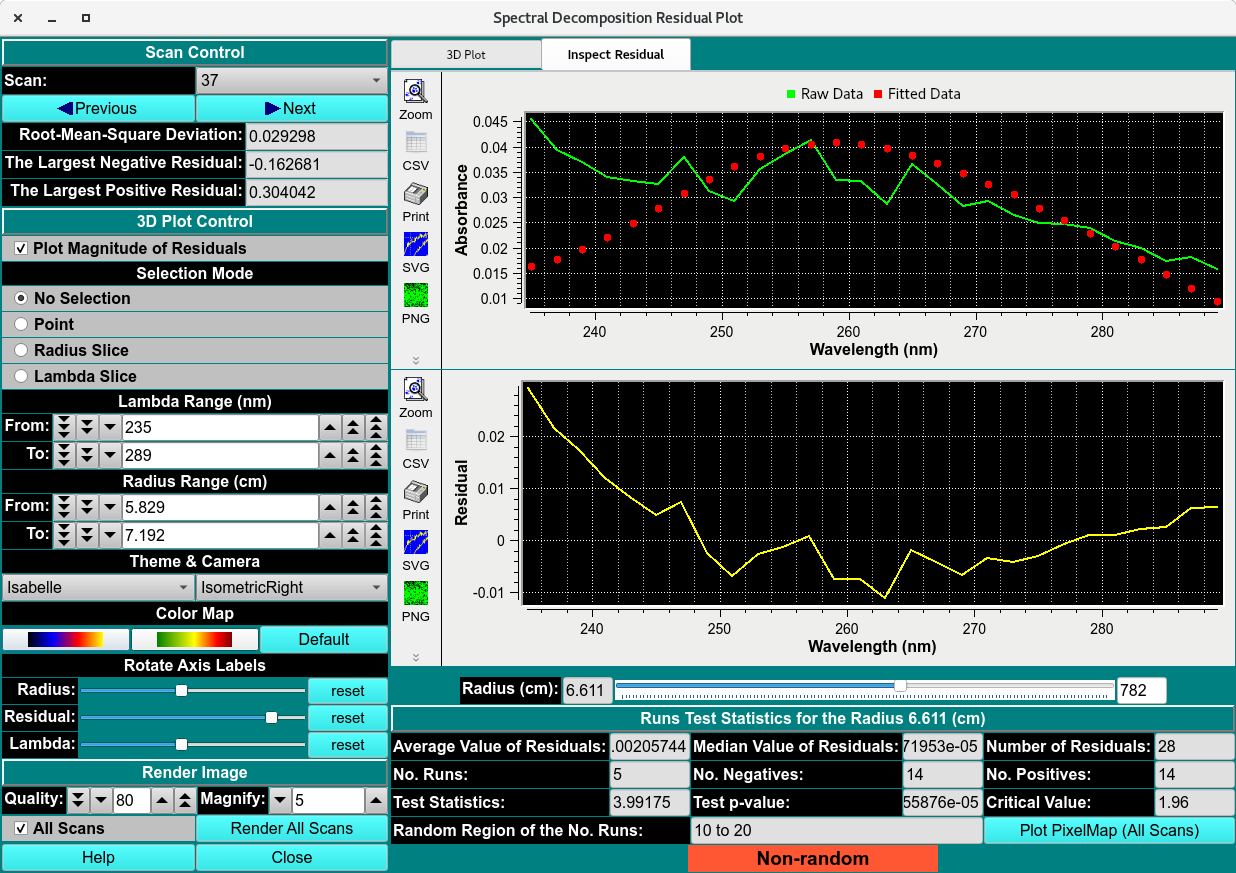Viewport: 1236px width, 873px height.
Task: Increase Quality with double-up arrow
Action: coord(184,800)
